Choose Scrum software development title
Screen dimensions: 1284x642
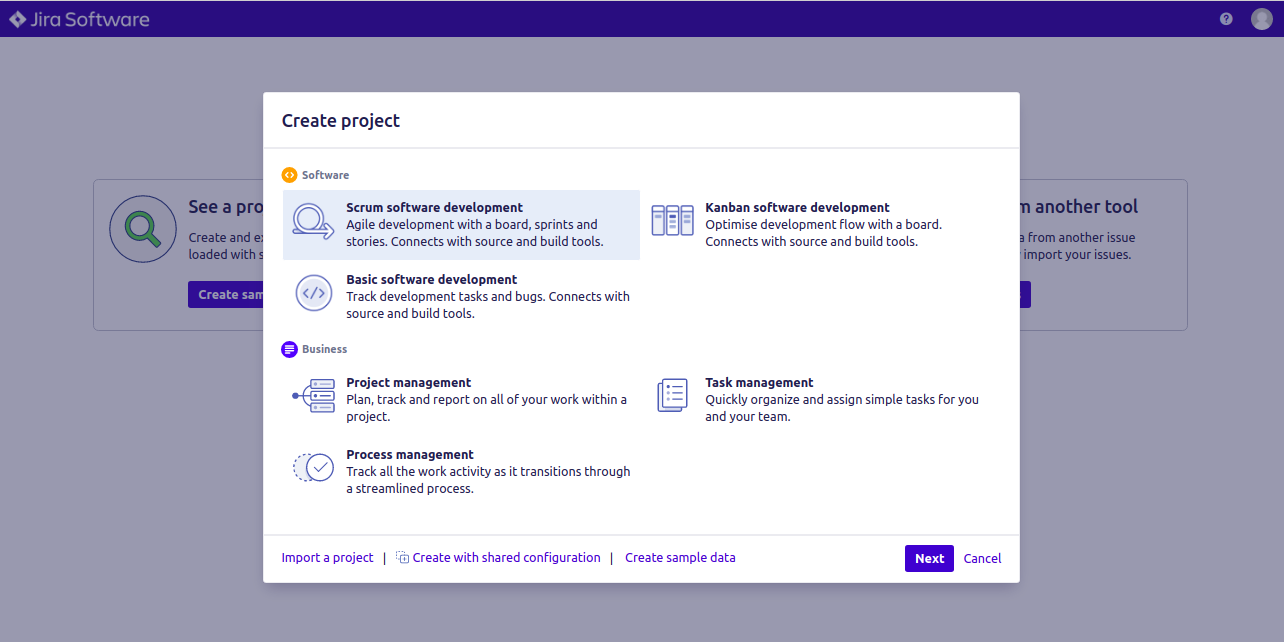(435, 208)
